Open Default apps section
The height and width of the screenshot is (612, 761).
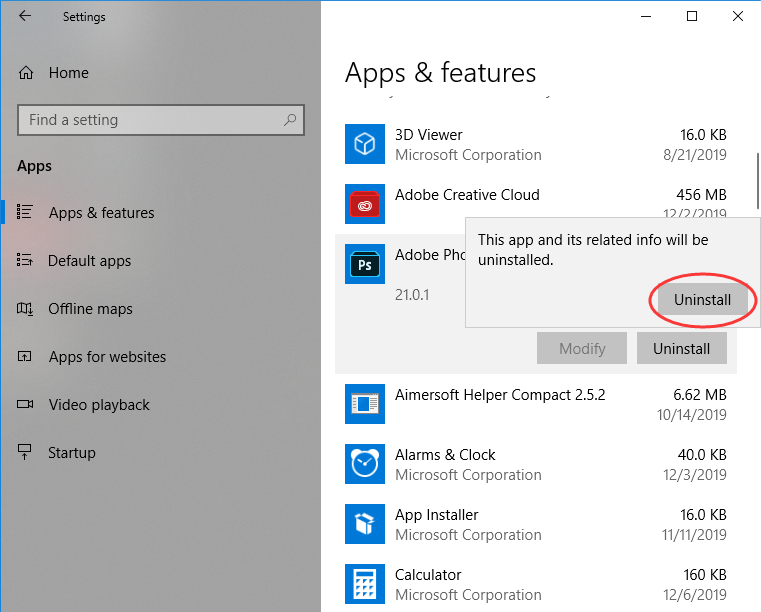click(x=89, y=261)
